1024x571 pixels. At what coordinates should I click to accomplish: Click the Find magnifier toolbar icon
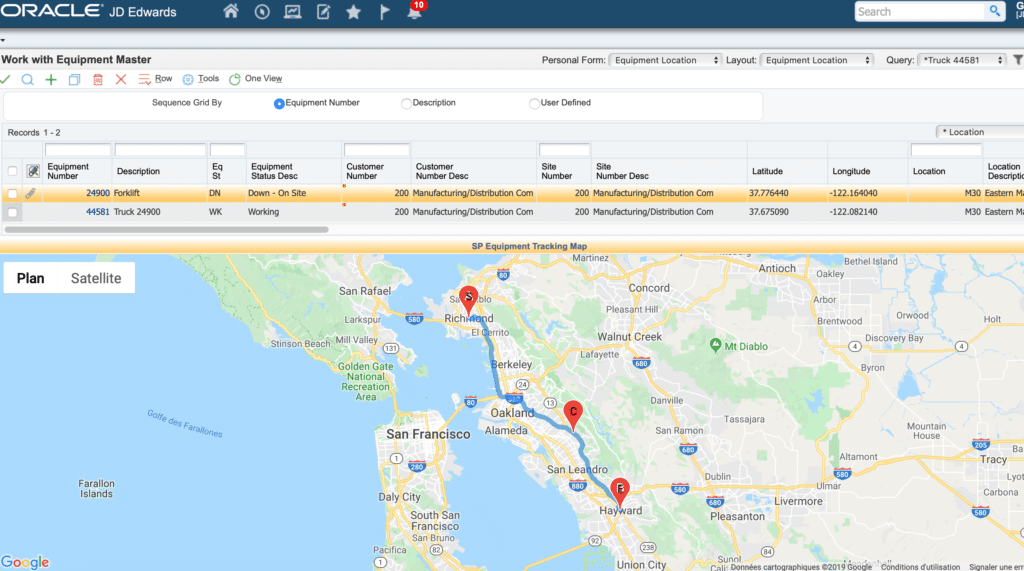tap(27, 80)
